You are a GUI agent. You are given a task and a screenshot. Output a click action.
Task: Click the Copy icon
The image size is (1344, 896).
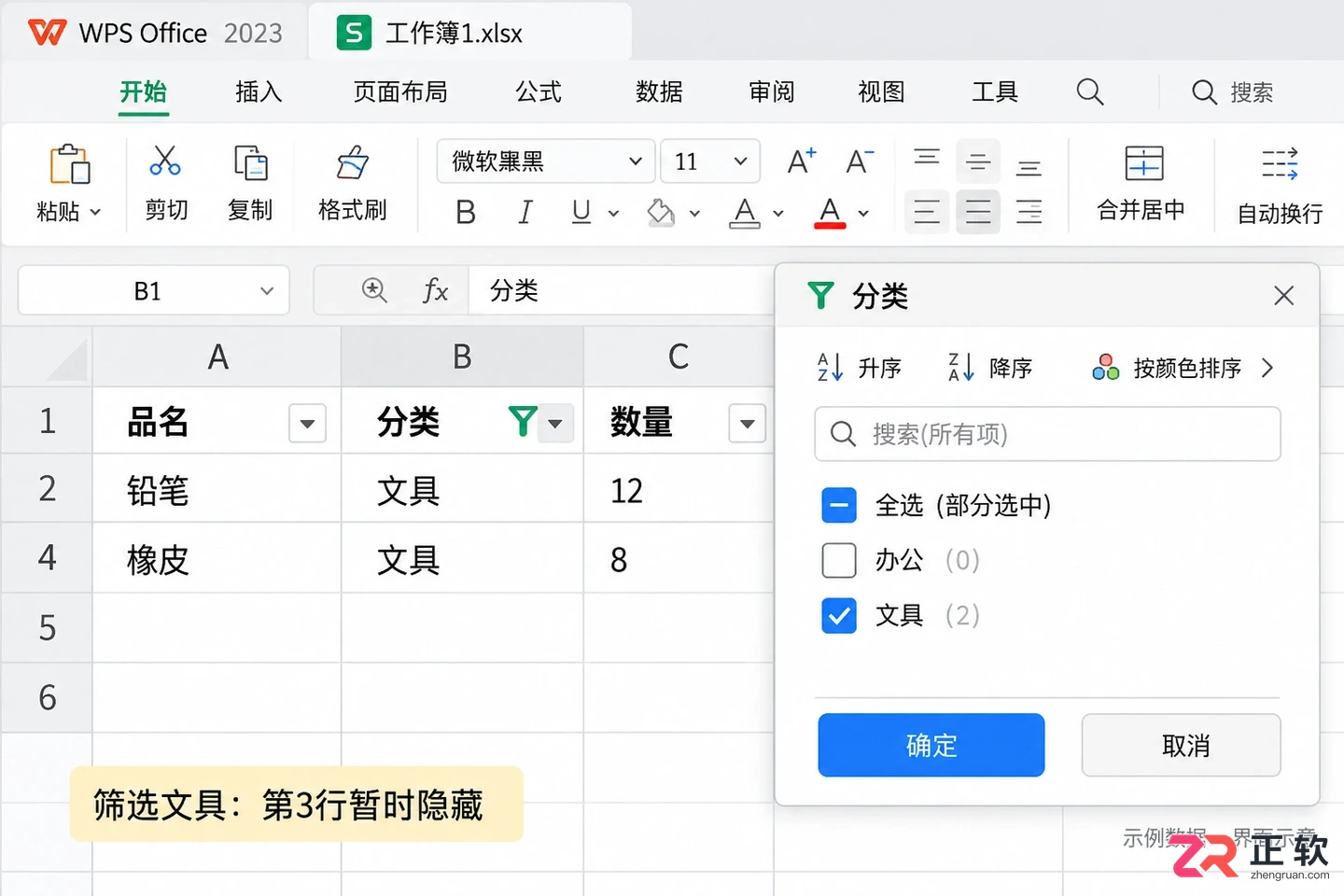[x=250, y=162]
